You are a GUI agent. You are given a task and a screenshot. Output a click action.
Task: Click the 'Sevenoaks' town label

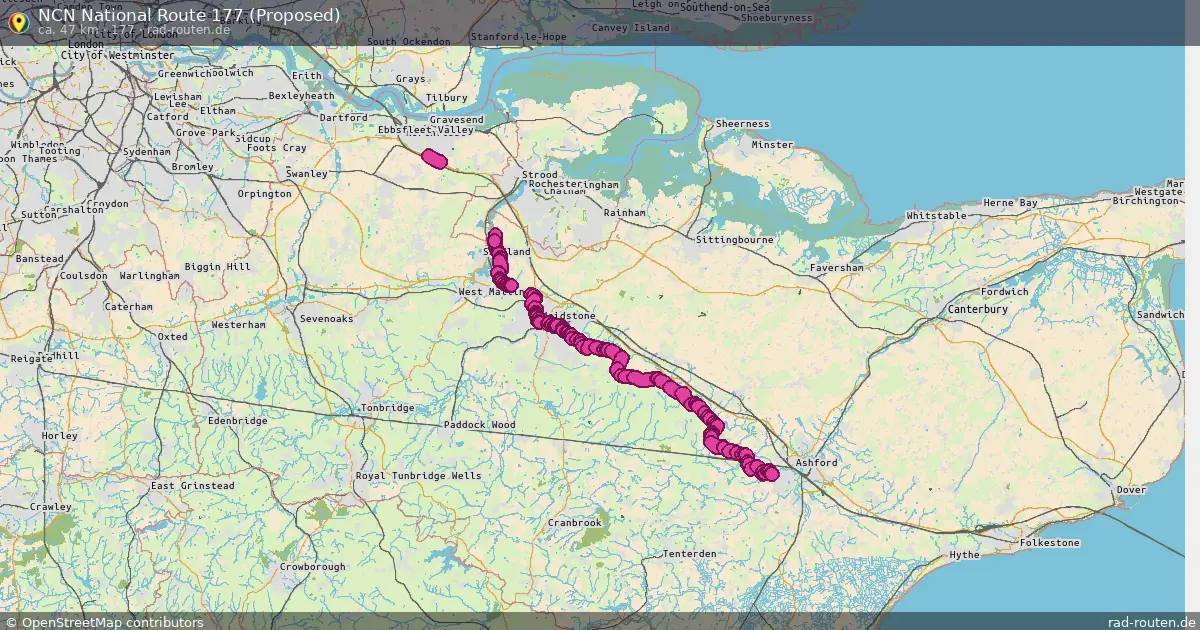tap(327, 319)
